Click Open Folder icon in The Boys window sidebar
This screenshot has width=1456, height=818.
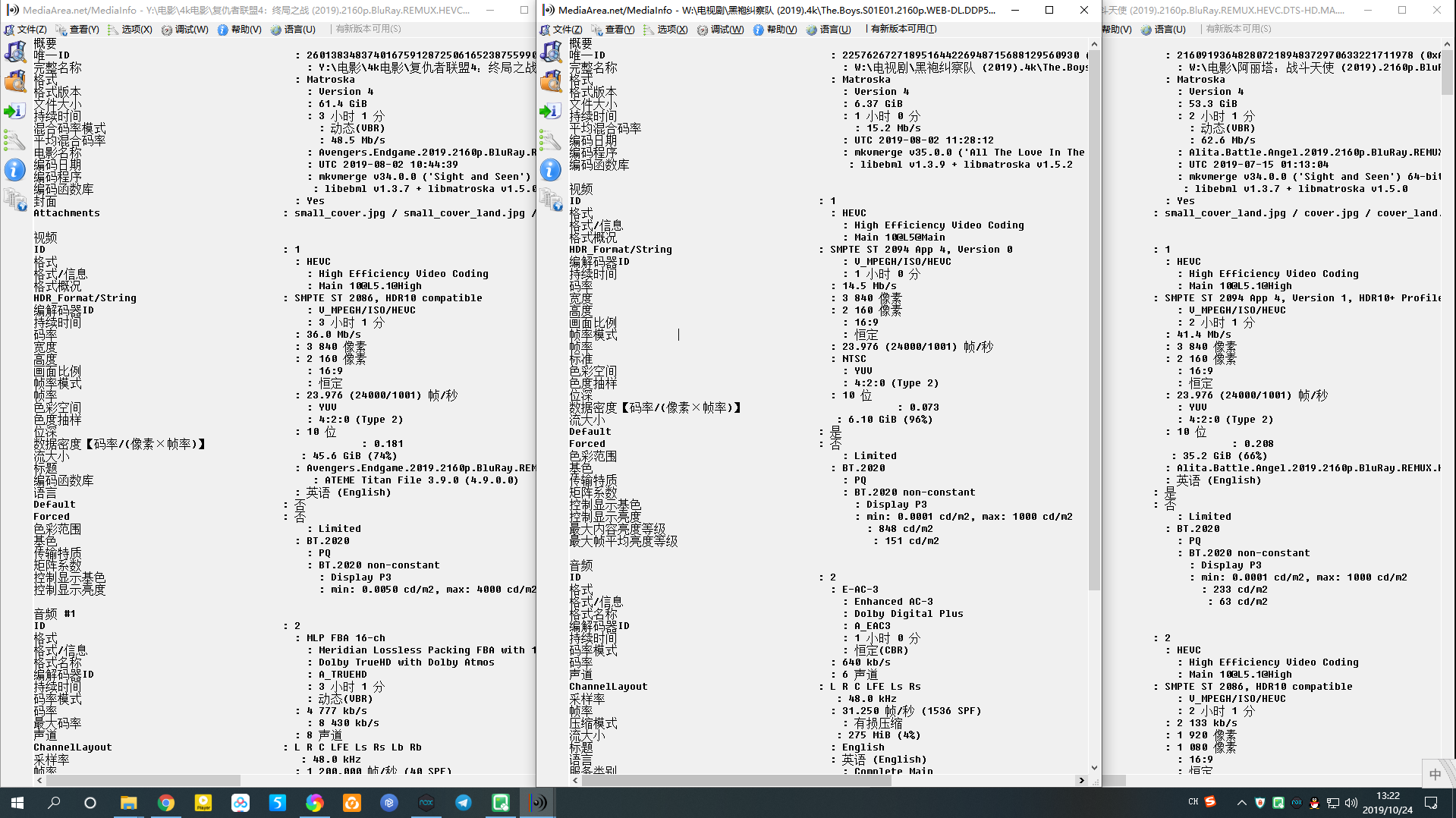pyautogui.click(x=551, y=81)
